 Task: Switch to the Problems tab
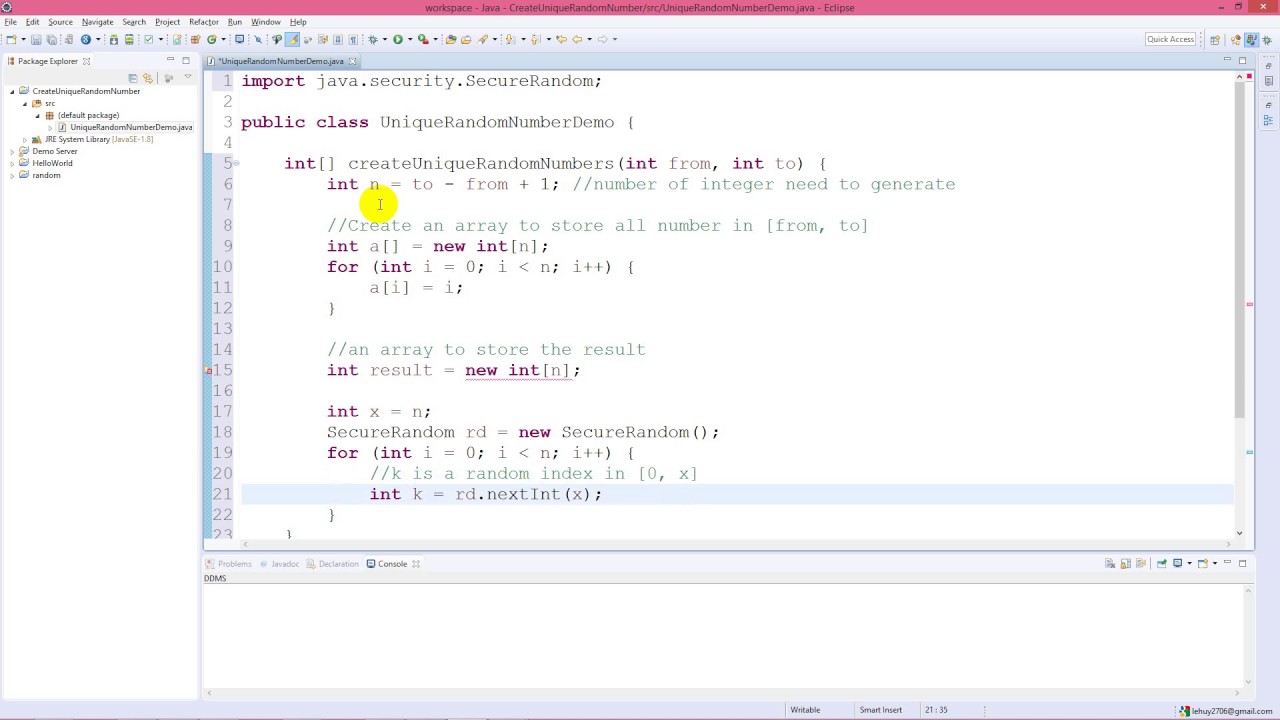click(x=229, y=564)
